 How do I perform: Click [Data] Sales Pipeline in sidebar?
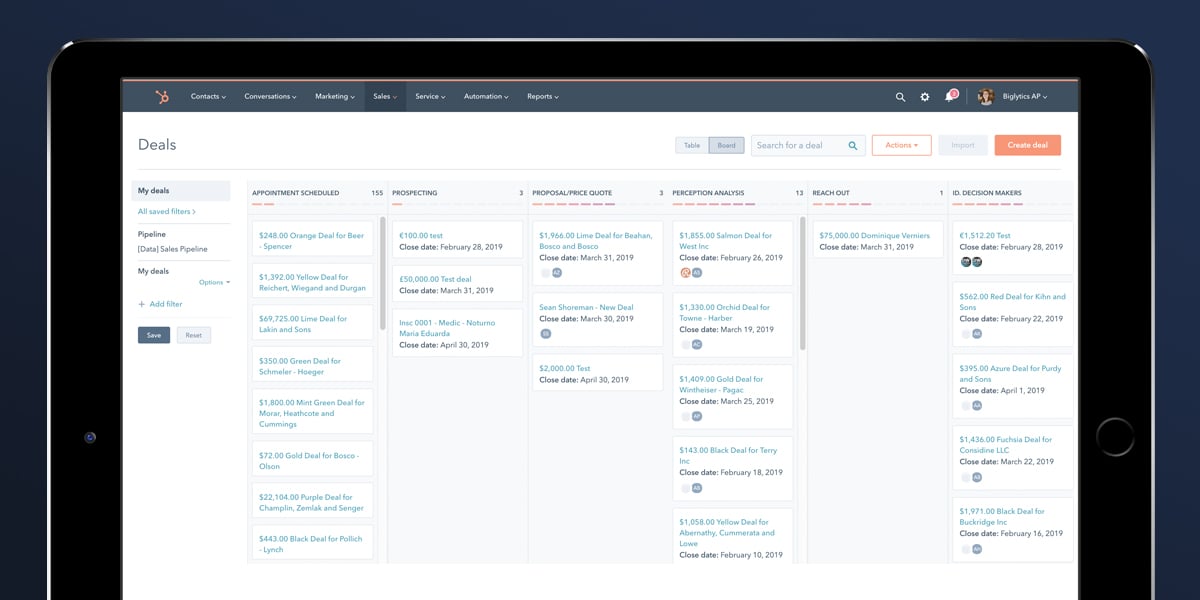(173, 249)
